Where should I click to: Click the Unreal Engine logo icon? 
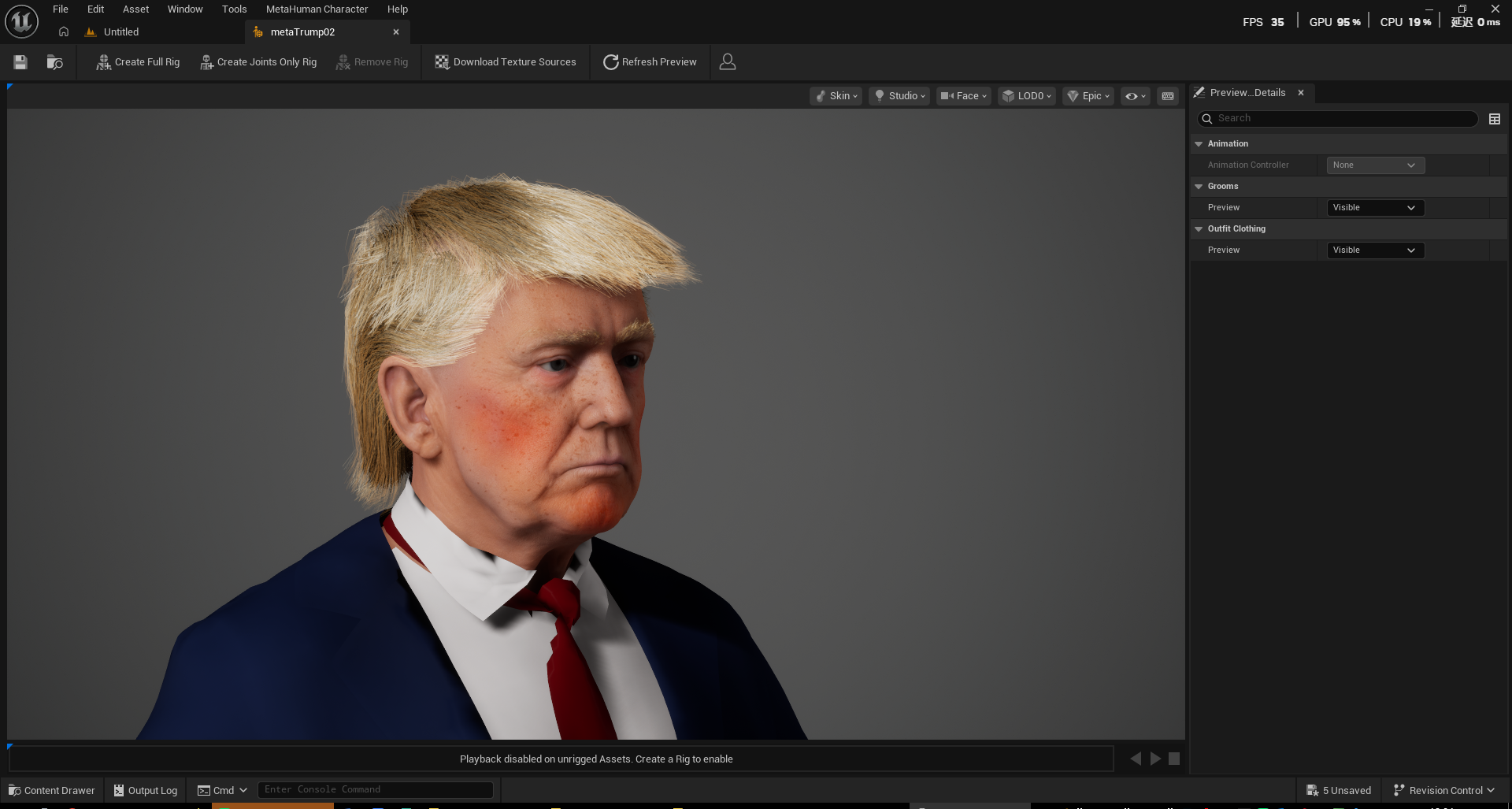pyautogui.click(x=21, y=21)
